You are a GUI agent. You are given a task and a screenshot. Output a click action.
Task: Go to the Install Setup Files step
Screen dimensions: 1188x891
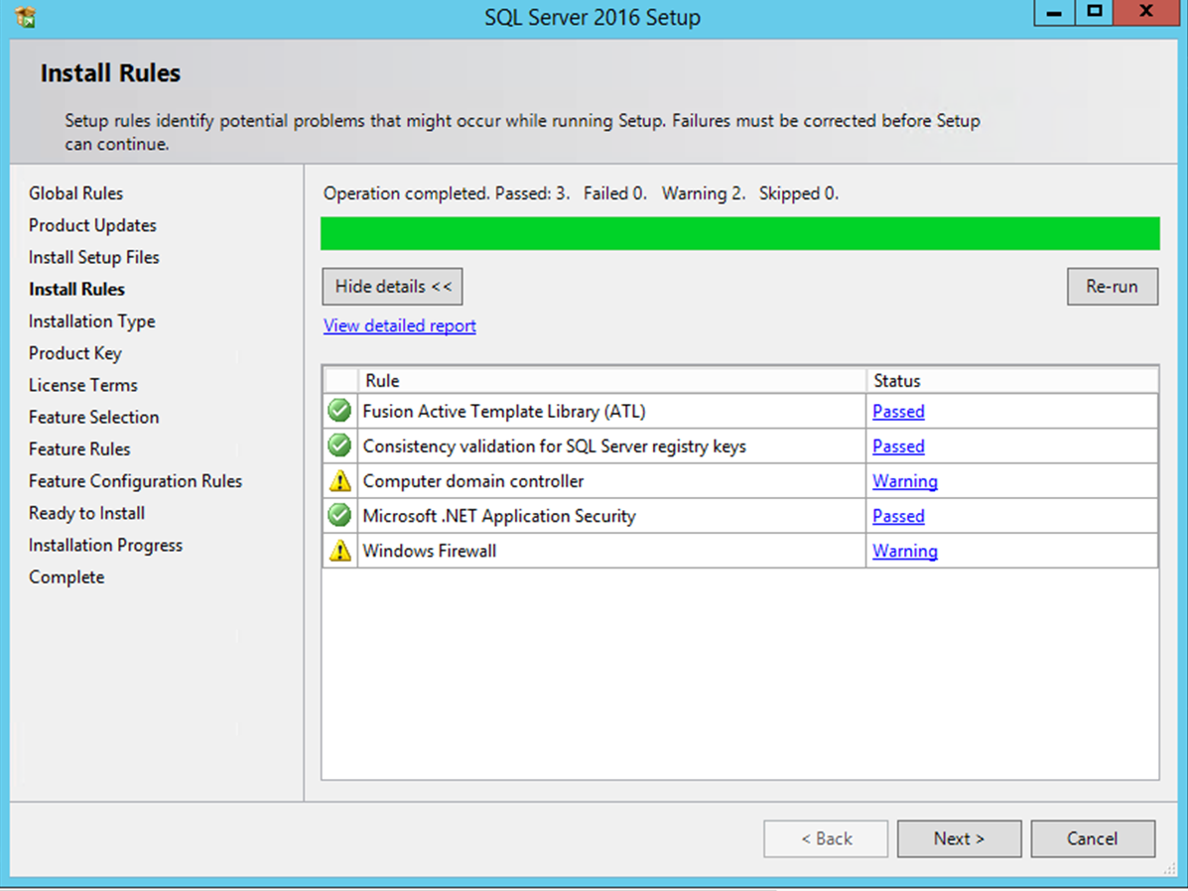(x=94, y=257)
